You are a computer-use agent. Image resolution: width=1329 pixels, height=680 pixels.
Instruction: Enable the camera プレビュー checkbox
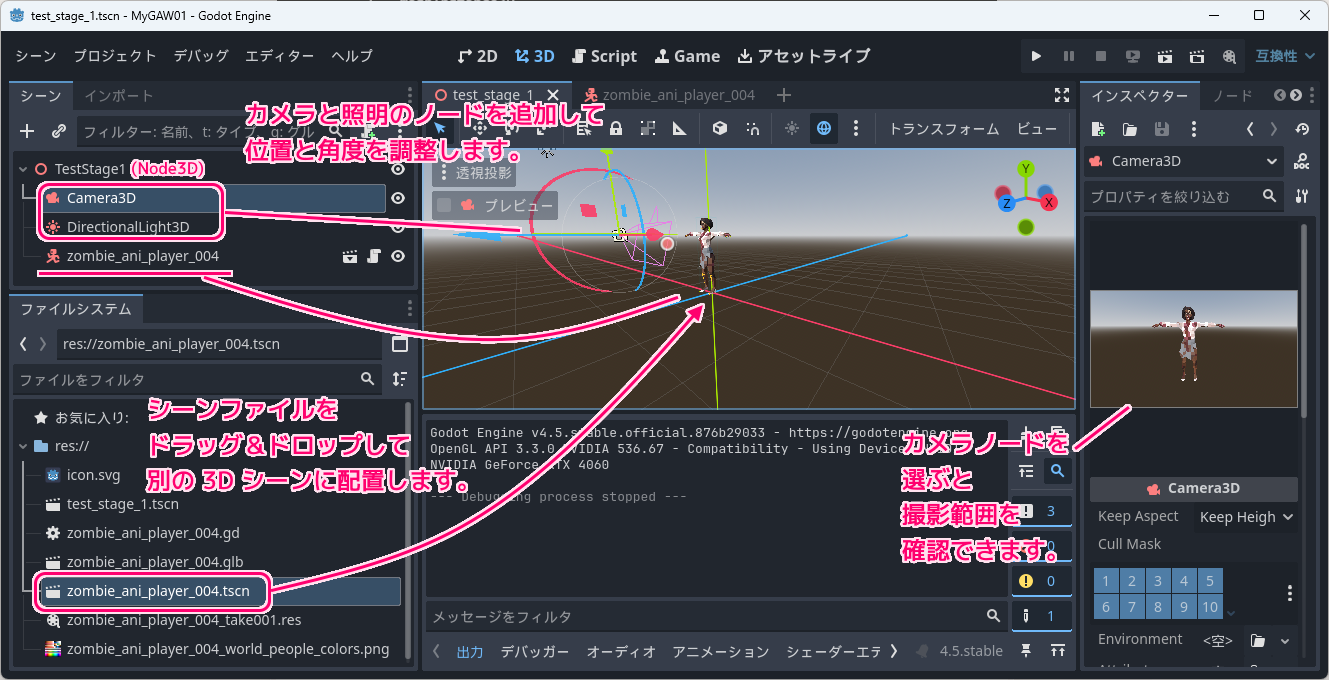[x=445, y=206]
